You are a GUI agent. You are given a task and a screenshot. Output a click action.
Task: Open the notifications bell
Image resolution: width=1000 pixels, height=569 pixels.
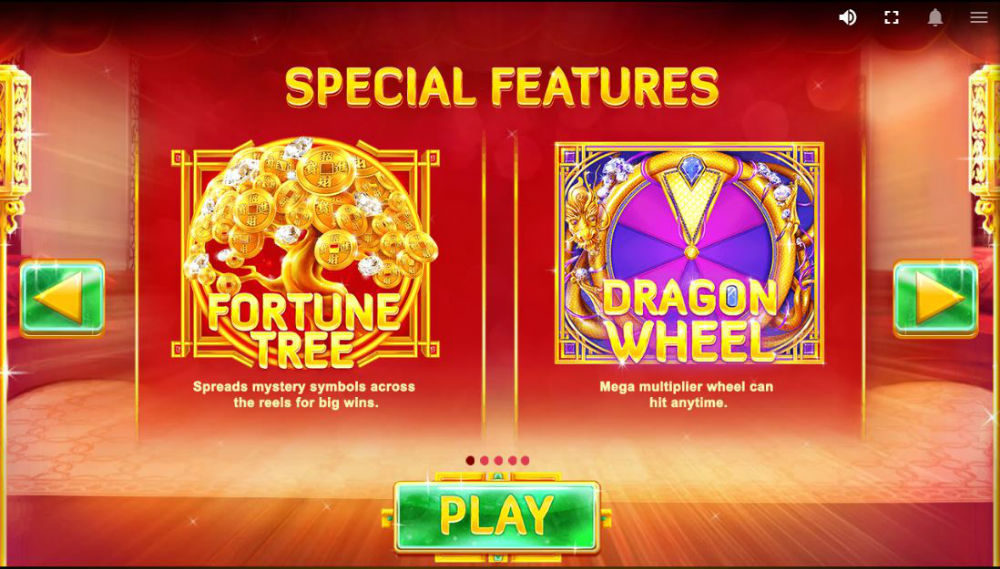935,17
